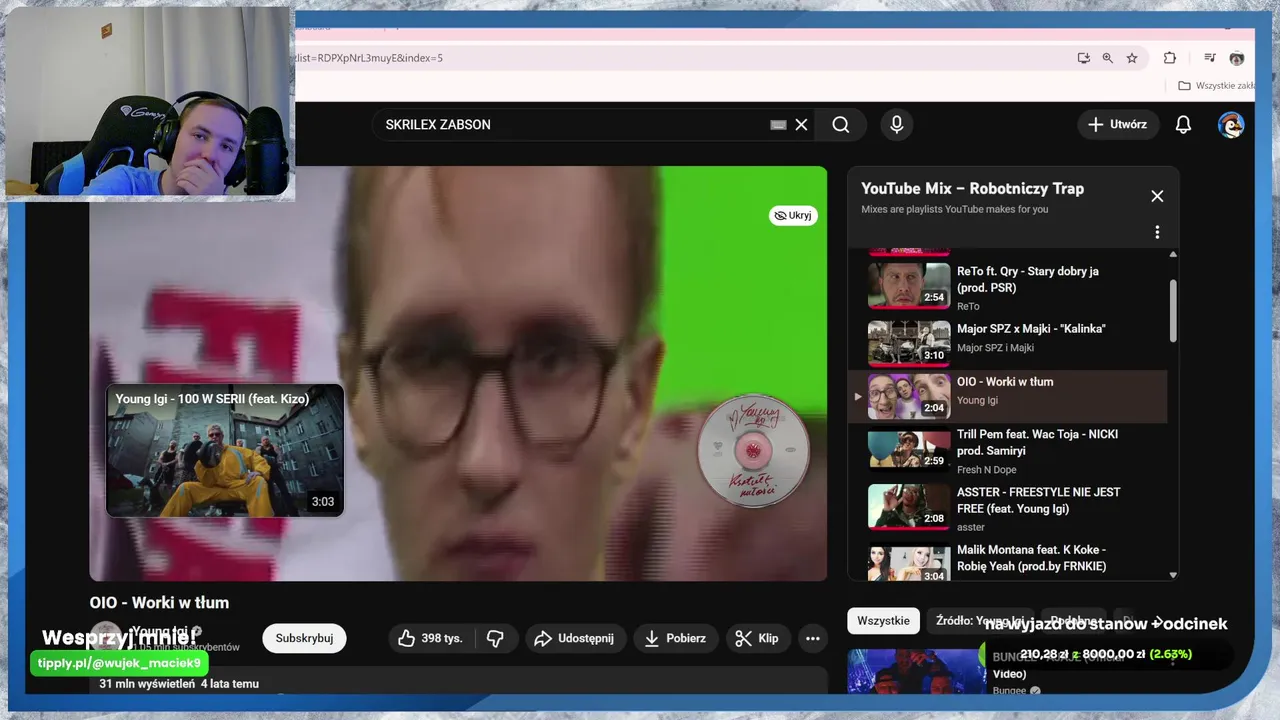Click the Pobierz download button
The height and width of the screenshot is (720, 1280).
coord(675,638)
